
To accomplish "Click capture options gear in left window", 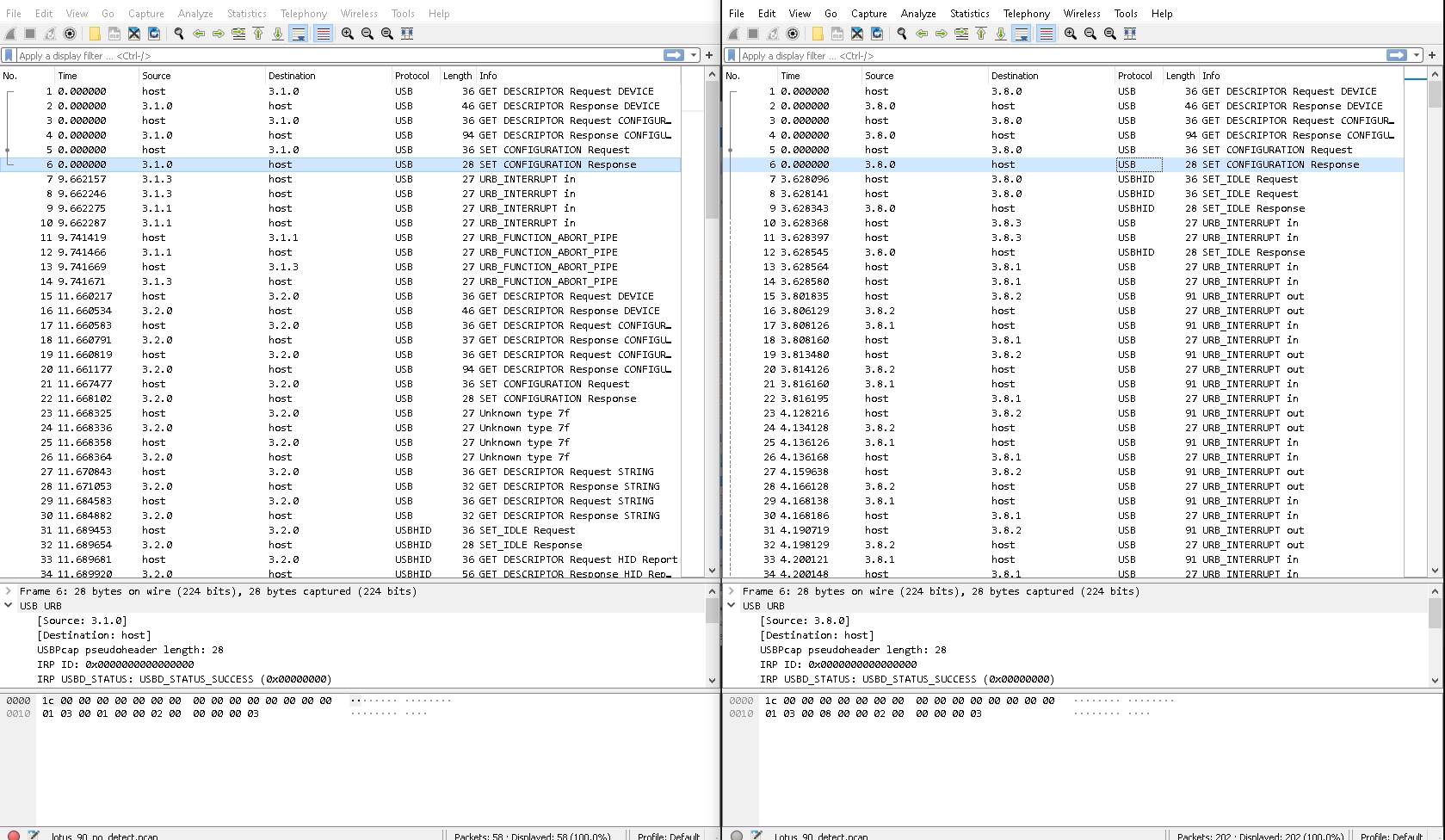I will click(70, 34).
